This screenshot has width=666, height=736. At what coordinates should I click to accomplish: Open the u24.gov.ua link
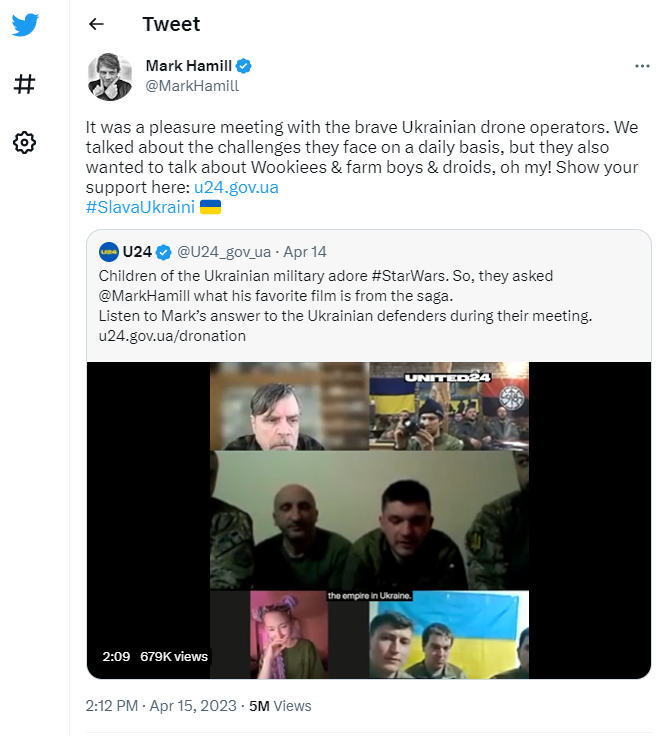click(236, 187)
